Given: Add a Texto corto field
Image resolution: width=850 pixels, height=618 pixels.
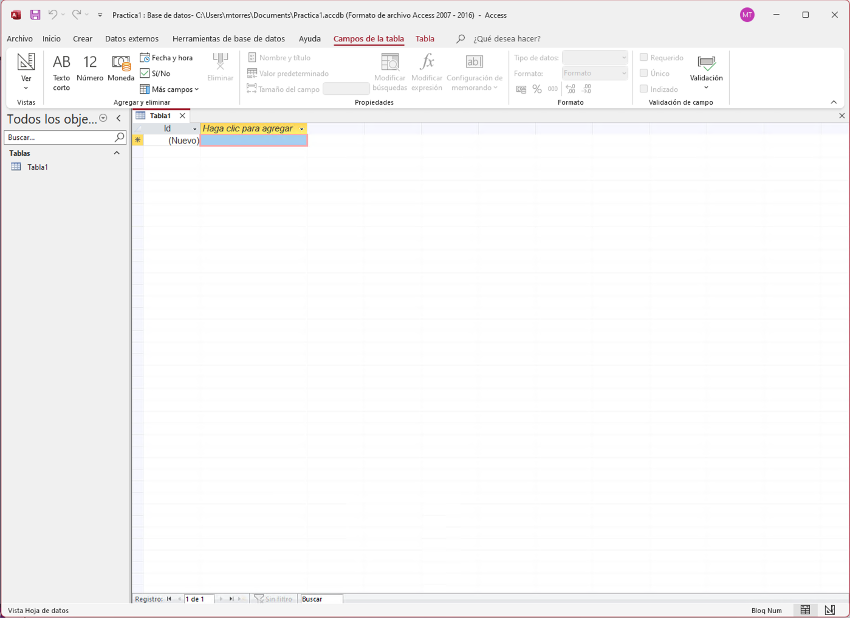Looking at the screenshot, I should (62, 70).
